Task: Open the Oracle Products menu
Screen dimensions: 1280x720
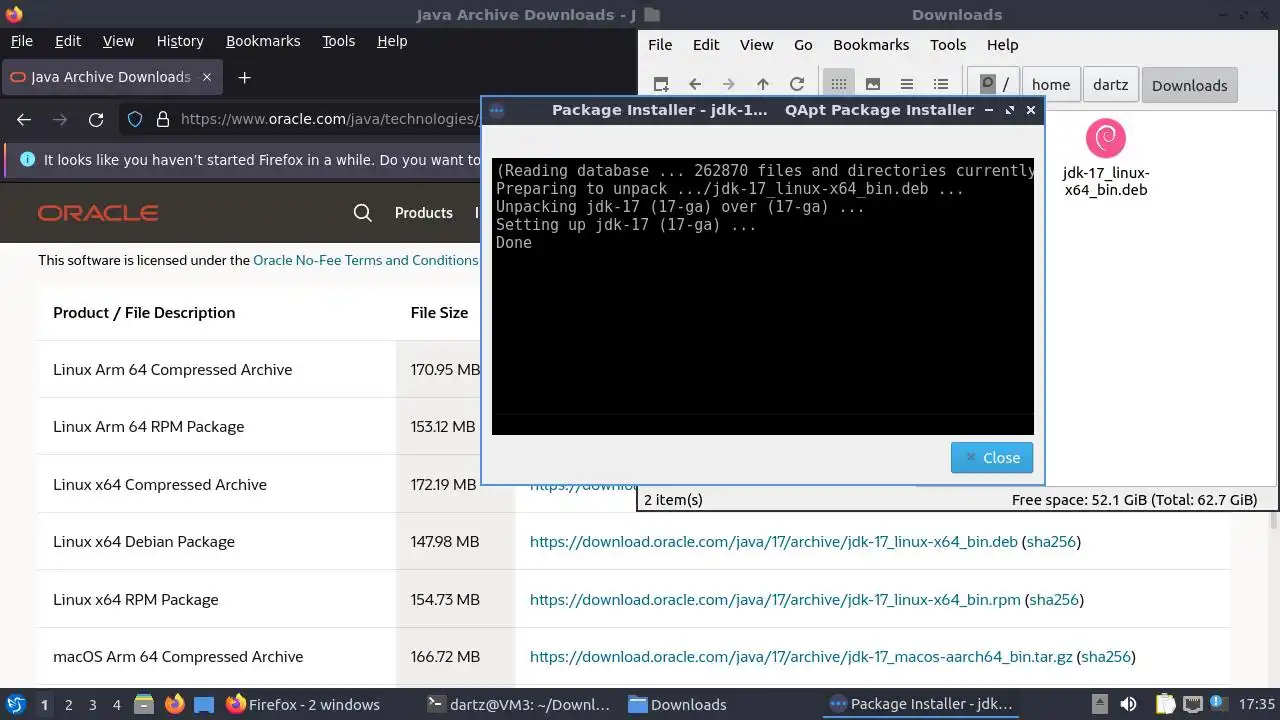Action: (424, 213)
